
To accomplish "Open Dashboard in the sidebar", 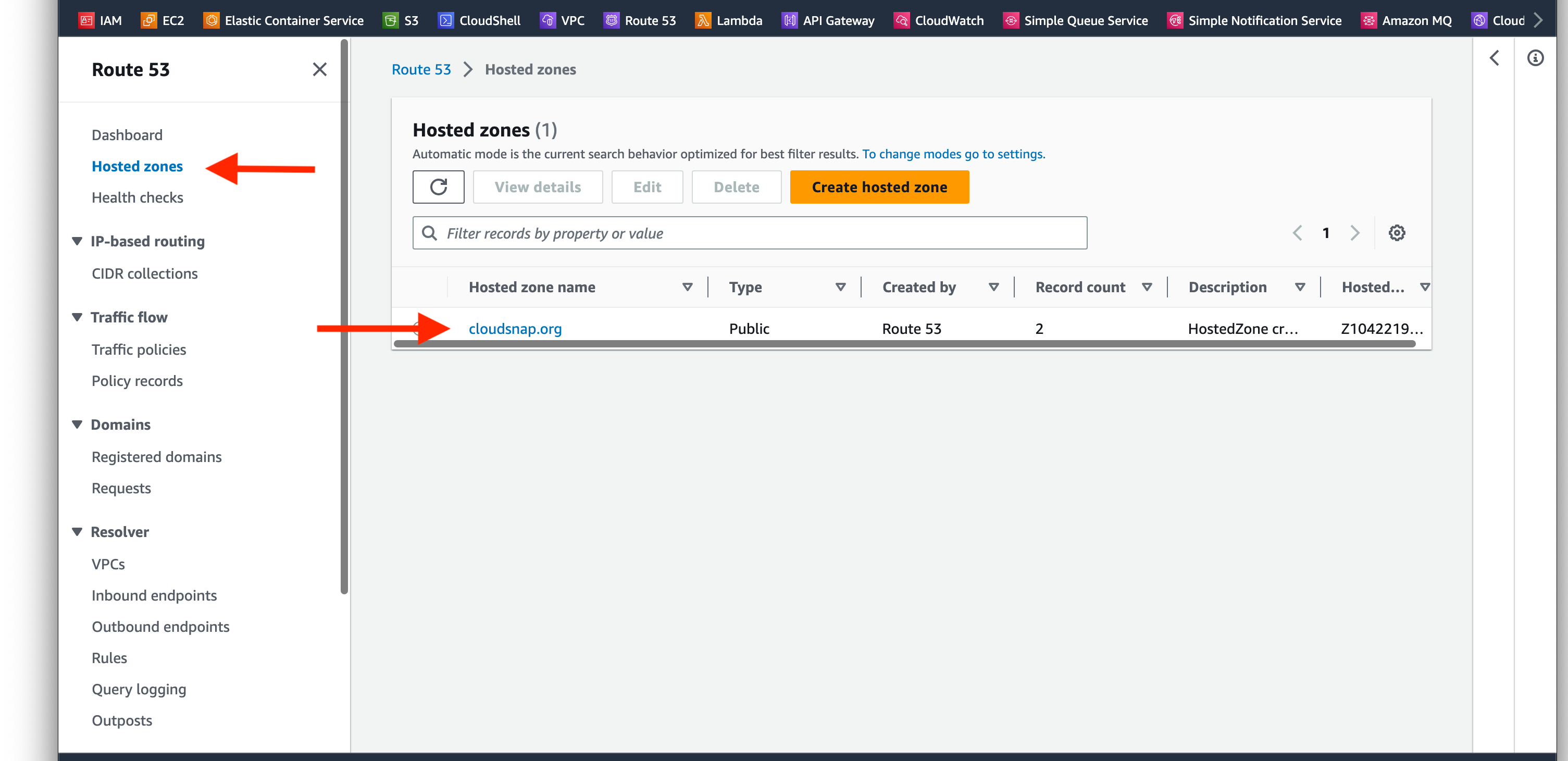I will [x=127, y=135].
